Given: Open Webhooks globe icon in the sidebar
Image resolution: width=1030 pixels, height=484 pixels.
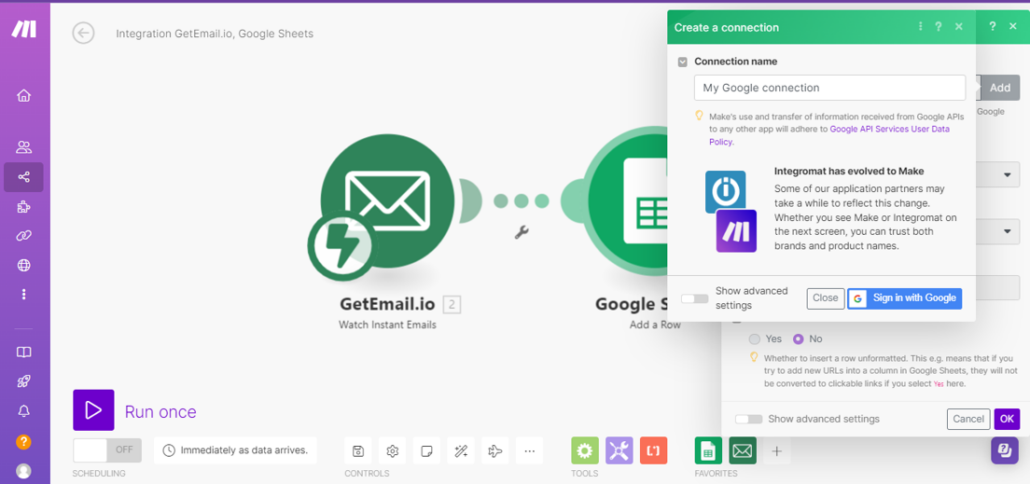Looking at the screenshot, I should [24, 265].
